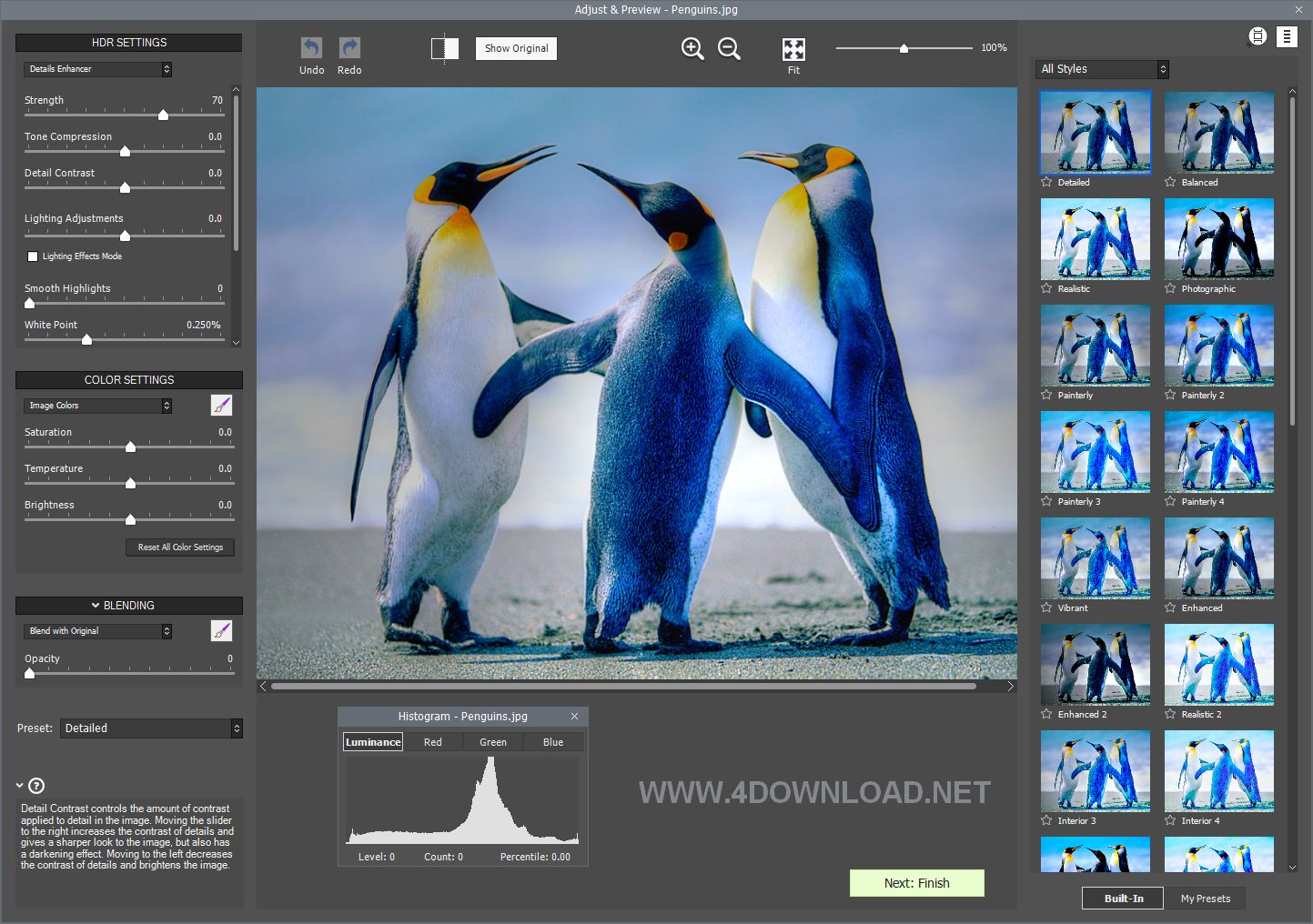1313x924 pixels.
Task: Select the Realistic 2 preset thumbnail
Action: pos(1219,665)
